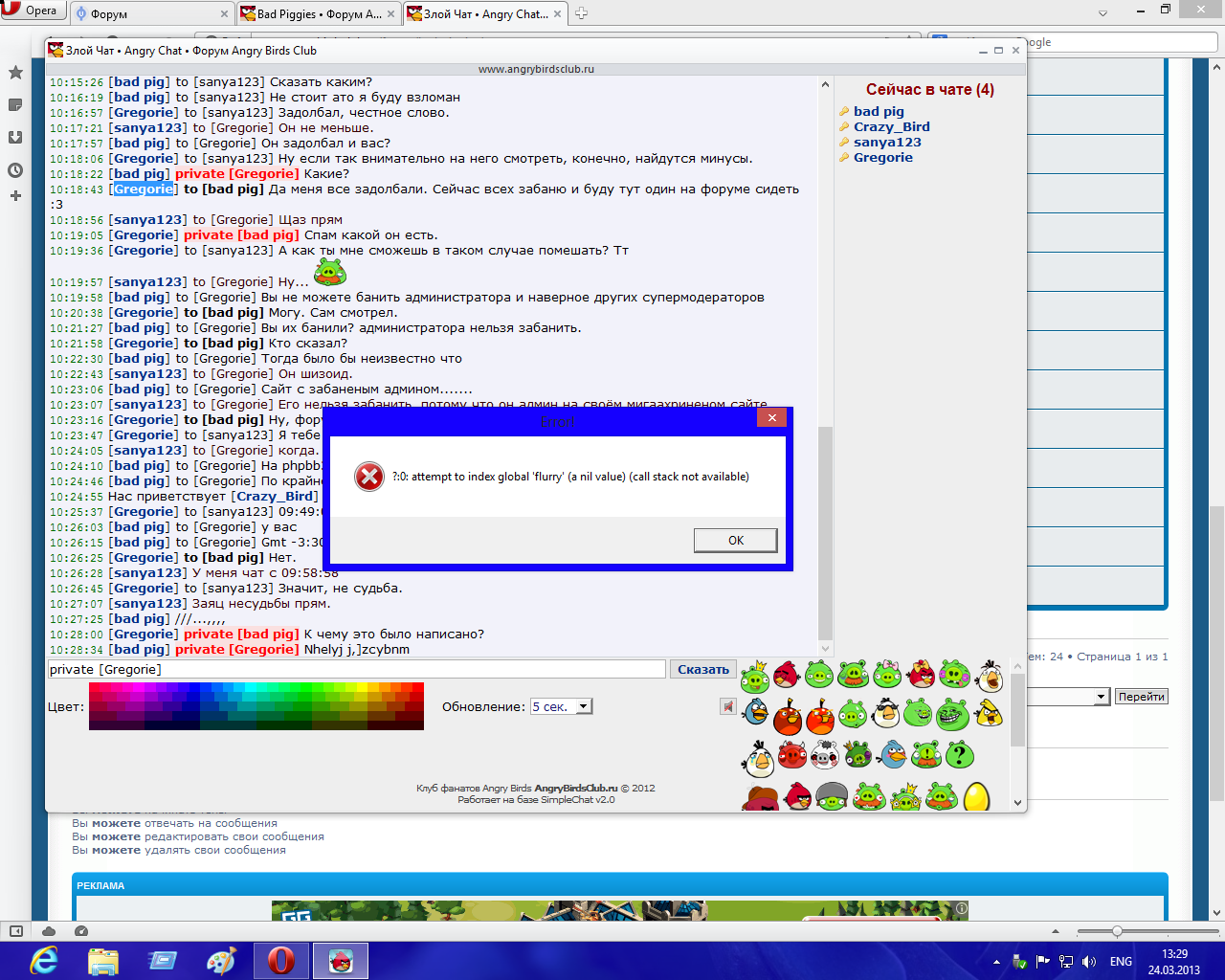The width and height of the screenshot is (1225, 980).
Task: Open dropdown next to Перейти button
Action: click(1102, 697)
